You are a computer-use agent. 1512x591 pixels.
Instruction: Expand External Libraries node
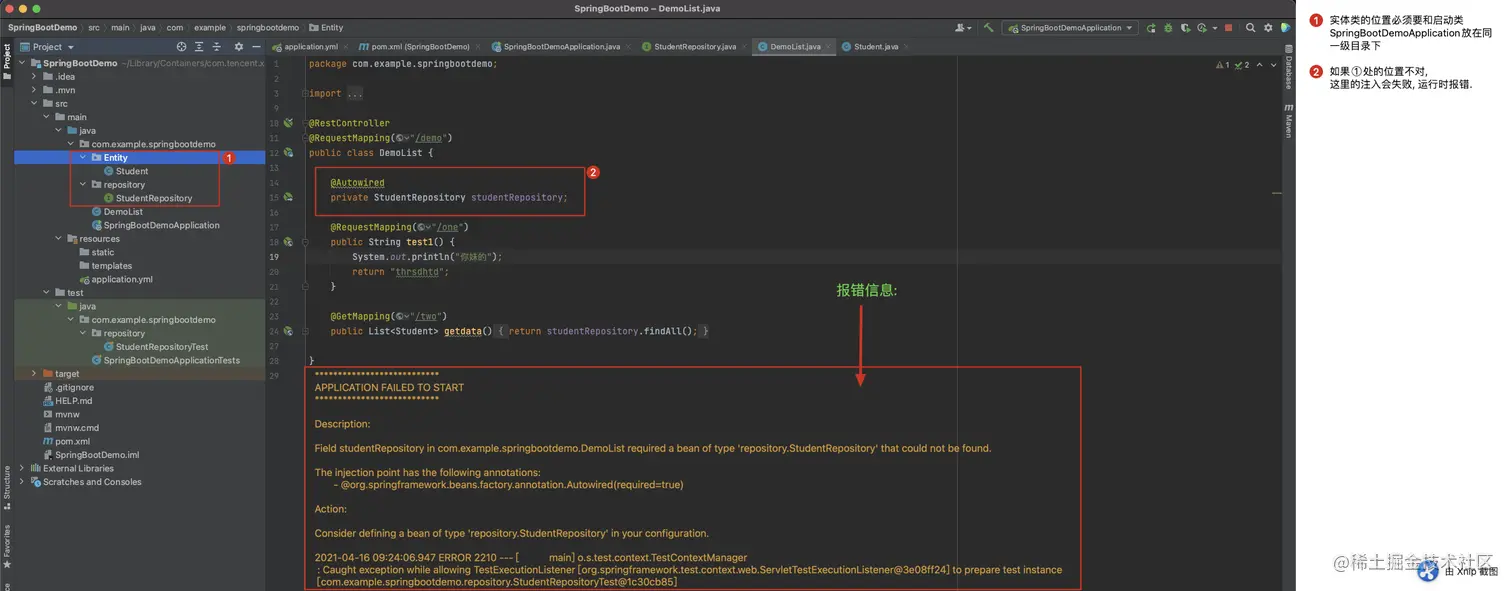point(23,468)
